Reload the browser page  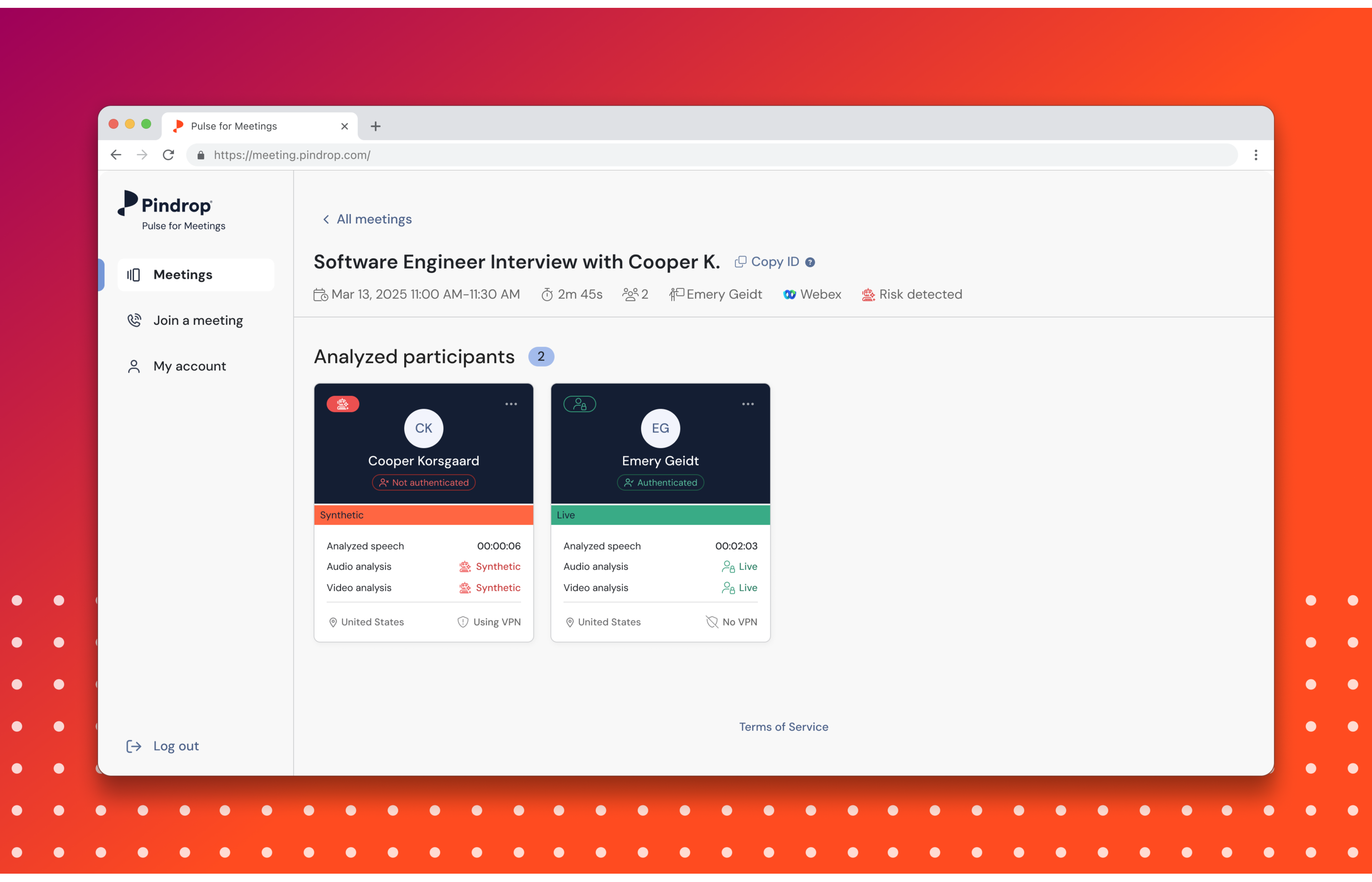[x=169, y=155]
